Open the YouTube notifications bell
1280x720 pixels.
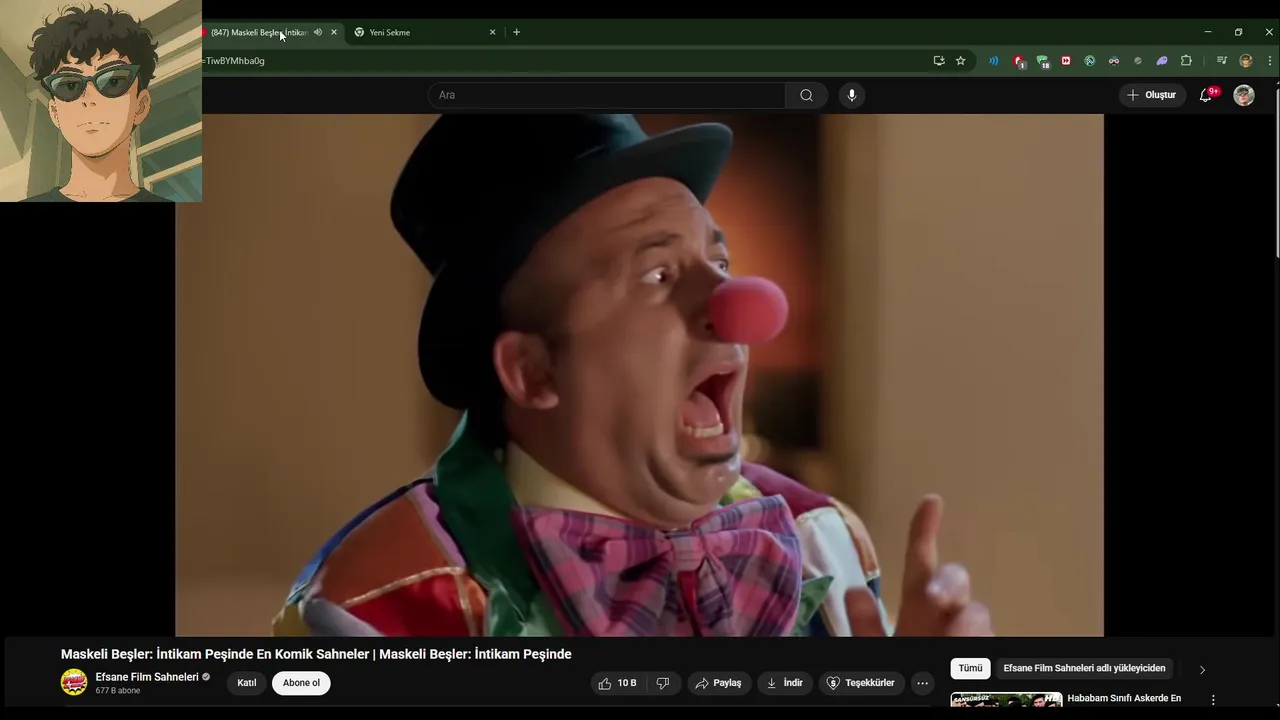(1206, 95)
